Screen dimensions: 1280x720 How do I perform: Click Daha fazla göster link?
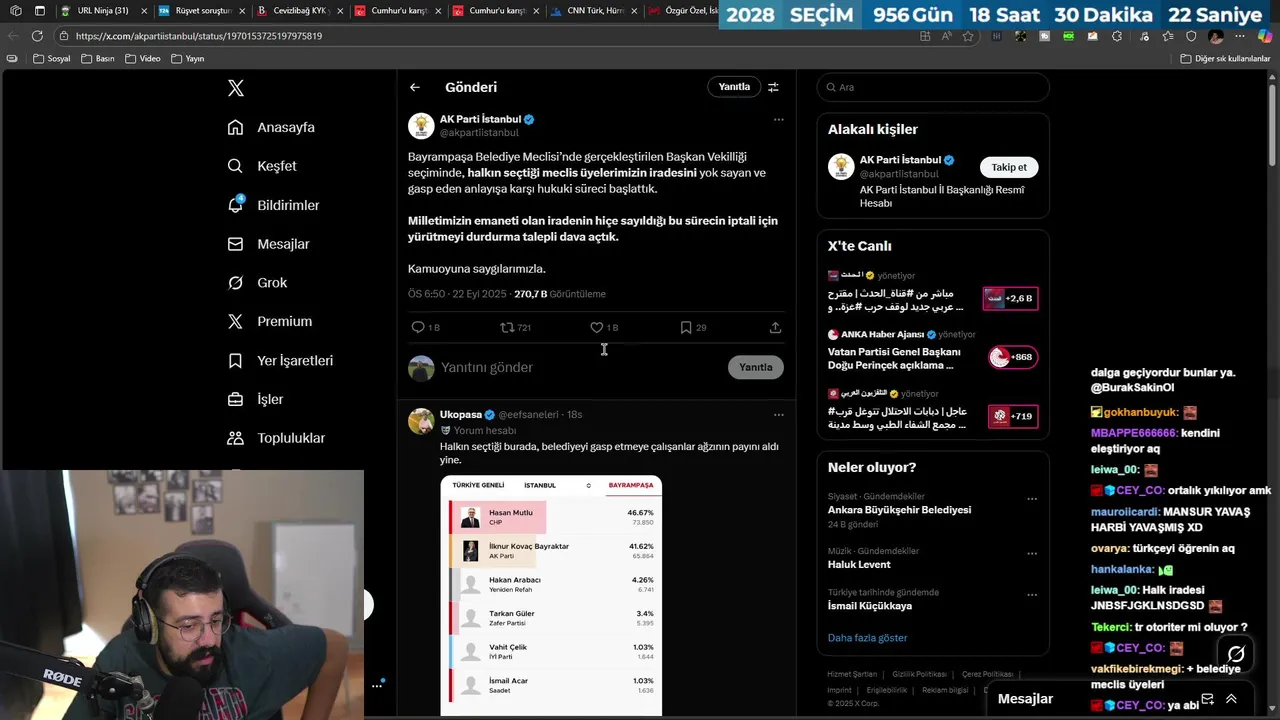(867, 638)
